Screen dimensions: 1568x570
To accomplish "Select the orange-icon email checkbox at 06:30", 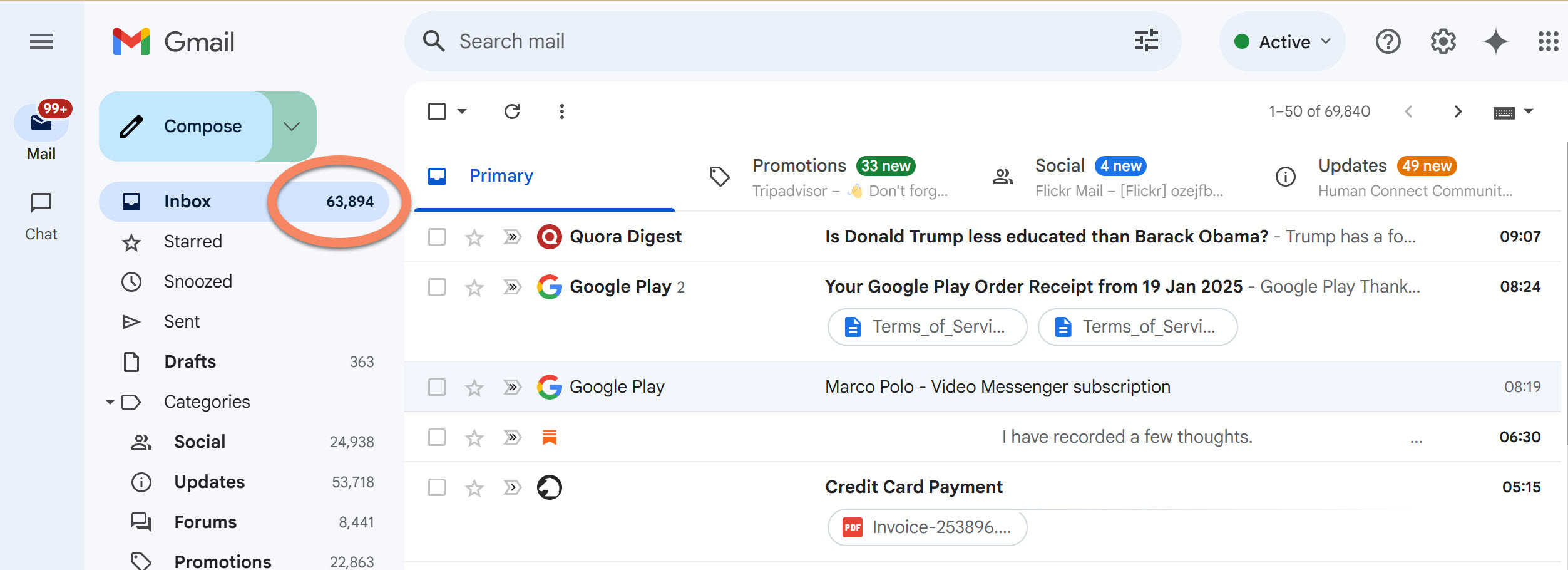I will 437,437.
